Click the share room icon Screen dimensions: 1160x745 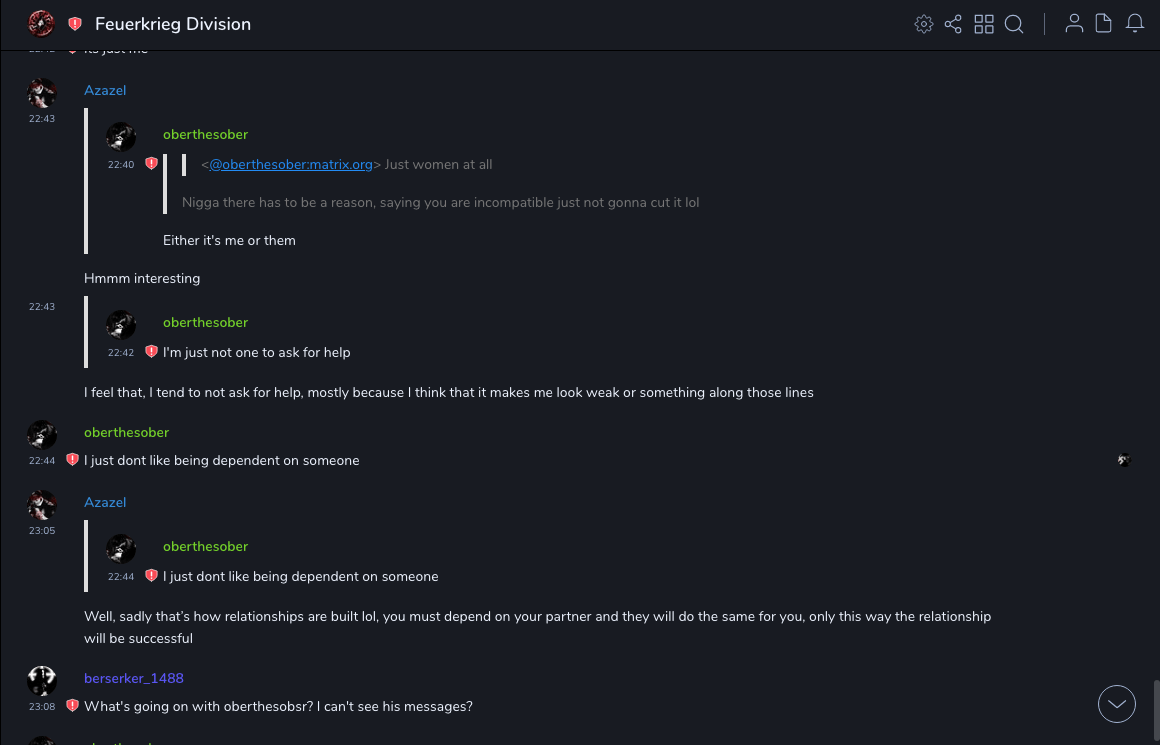[953, 24]
